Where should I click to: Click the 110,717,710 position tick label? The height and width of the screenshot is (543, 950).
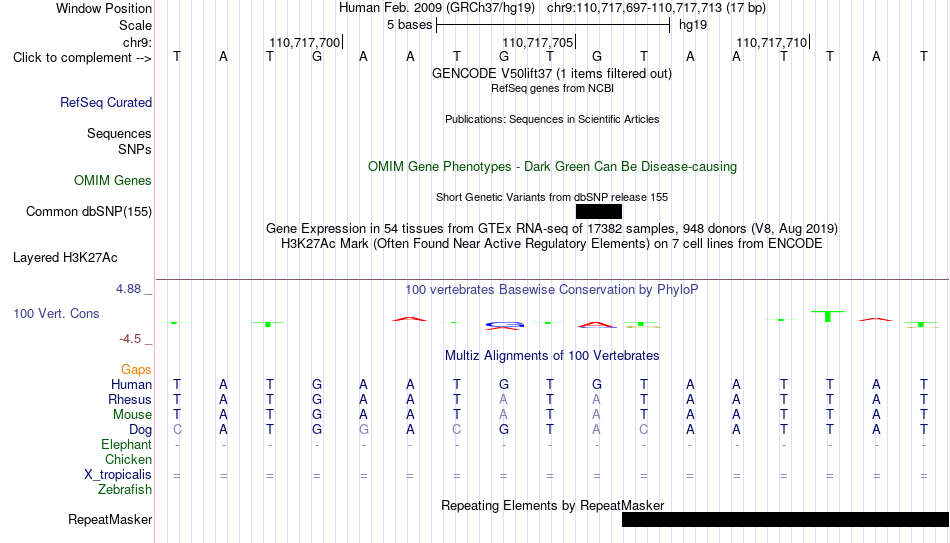point(771,42)
